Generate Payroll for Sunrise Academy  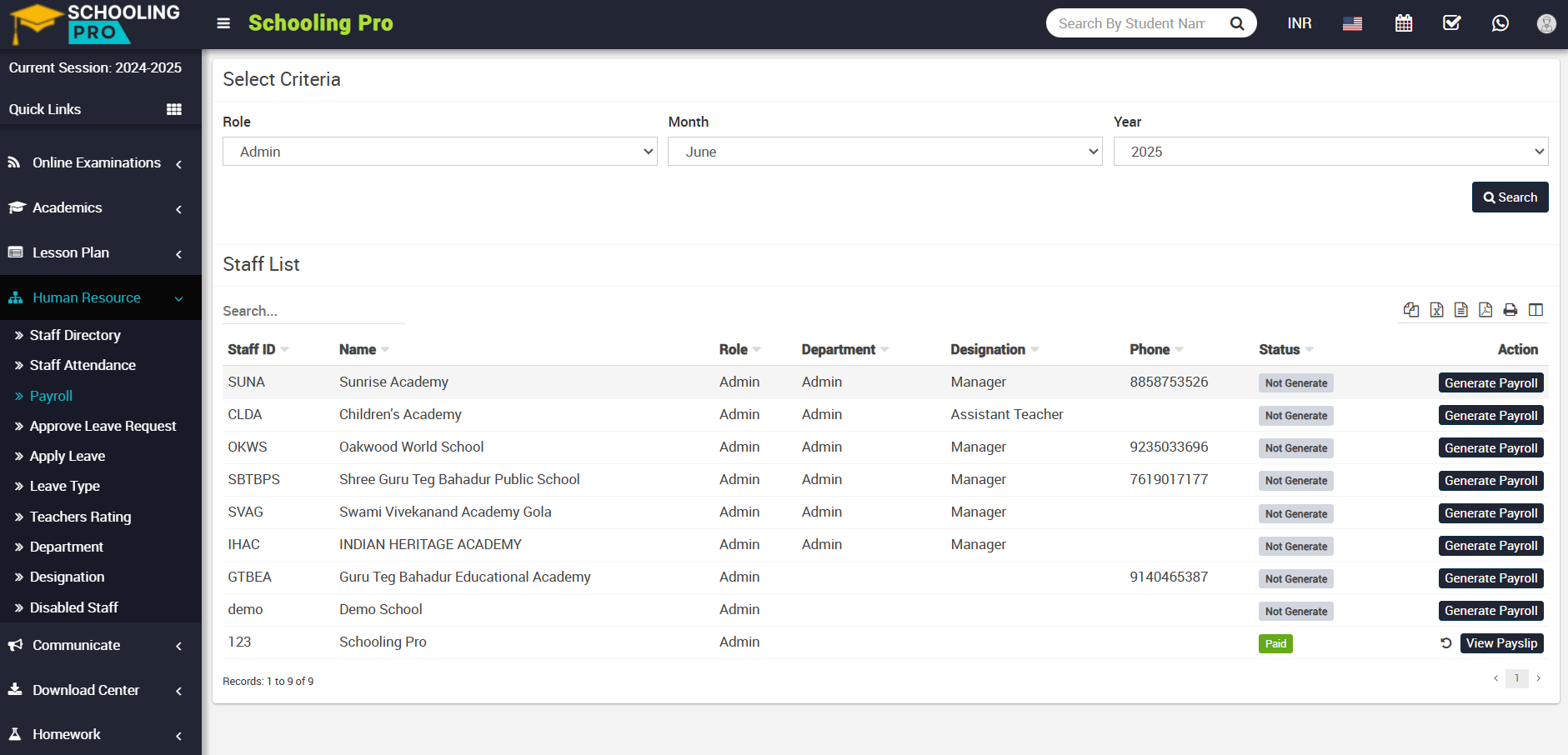[x=1490, y=382]
